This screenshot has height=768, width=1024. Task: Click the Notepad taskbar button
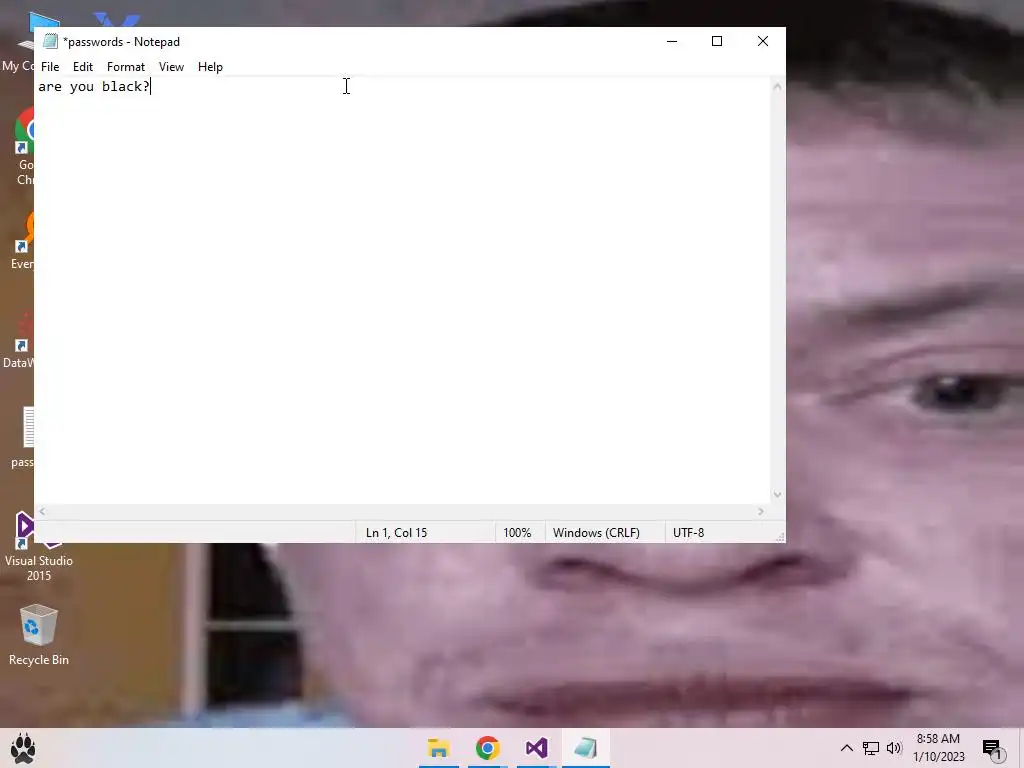[586, 748]
